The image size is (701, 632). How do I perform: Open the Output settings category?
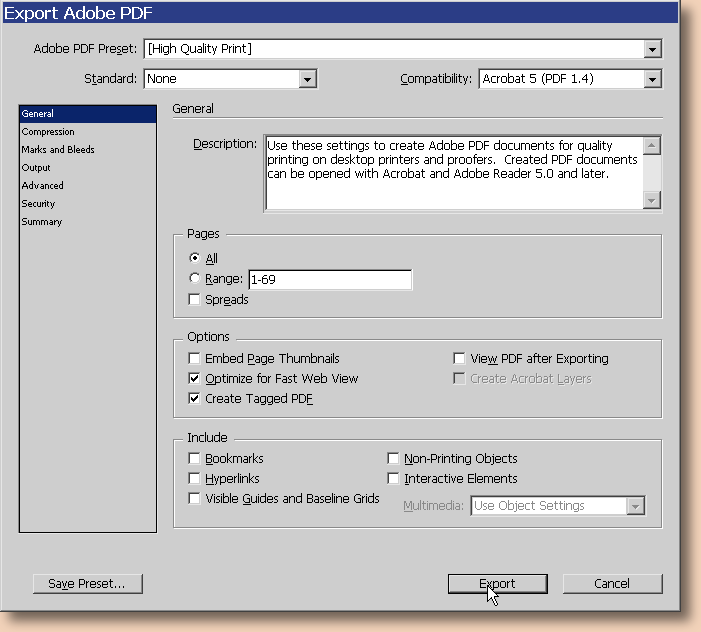tap(36, 168)
